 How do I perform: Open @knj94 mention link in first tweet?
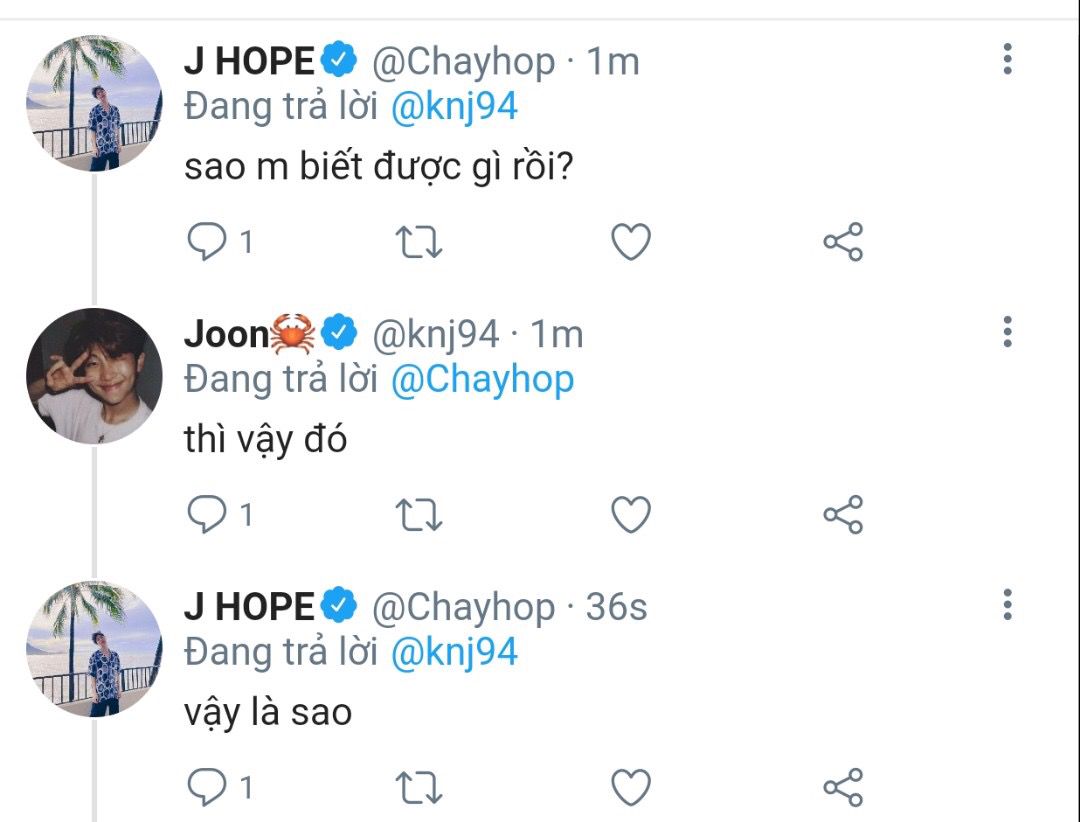455,107
